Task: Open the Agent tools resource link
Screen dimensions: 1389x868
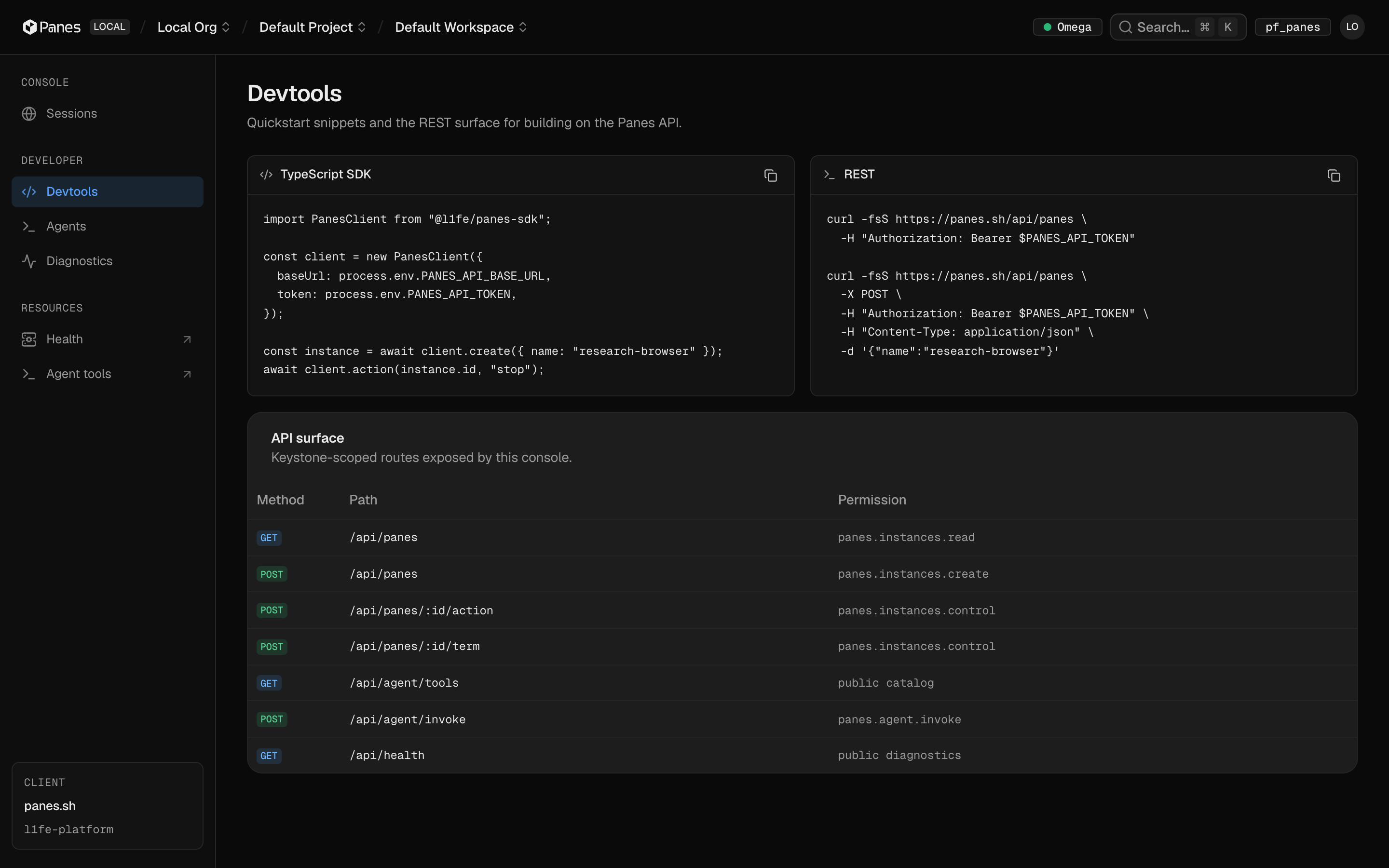Action: 108,374
